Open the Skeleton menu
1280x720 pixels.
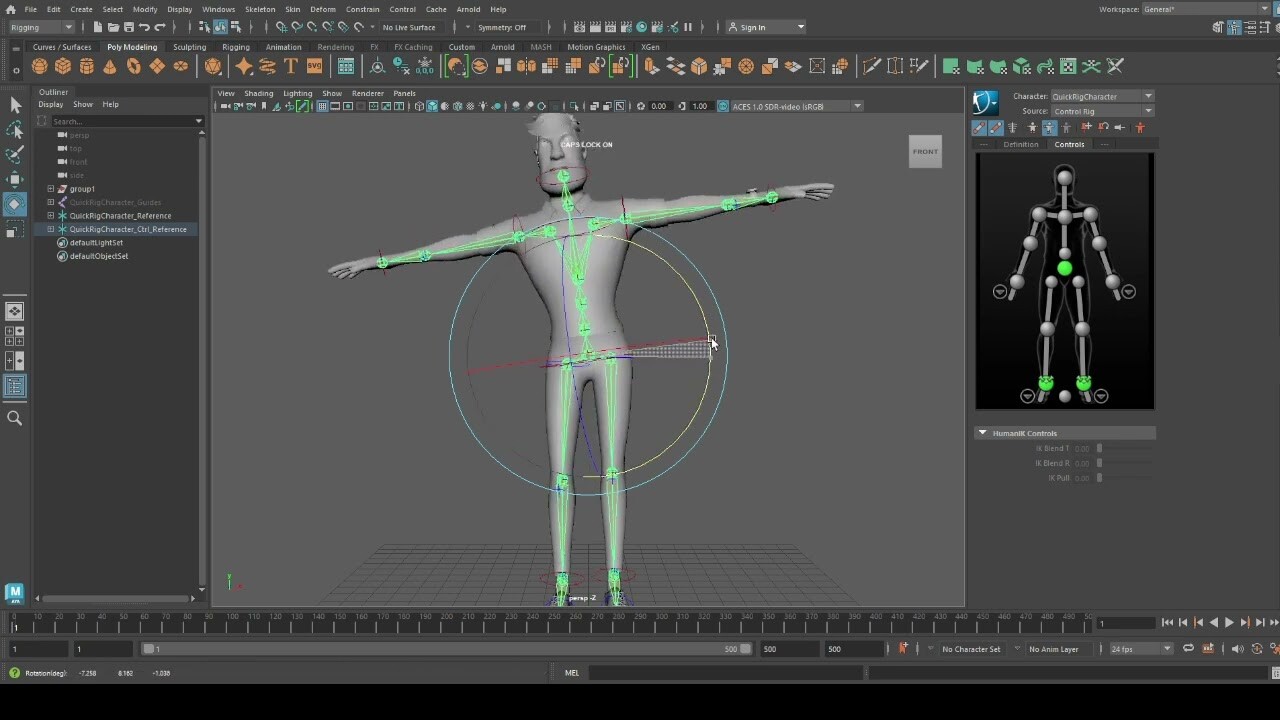pos(259,9)
